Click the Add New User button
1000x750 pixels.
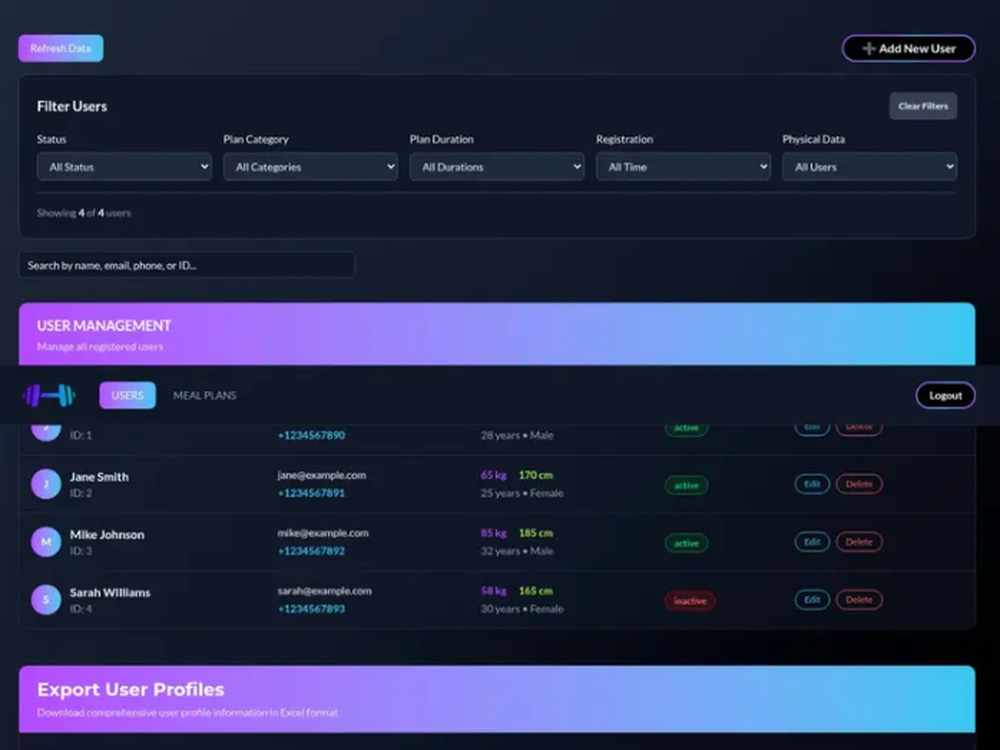tap(909, 48)
